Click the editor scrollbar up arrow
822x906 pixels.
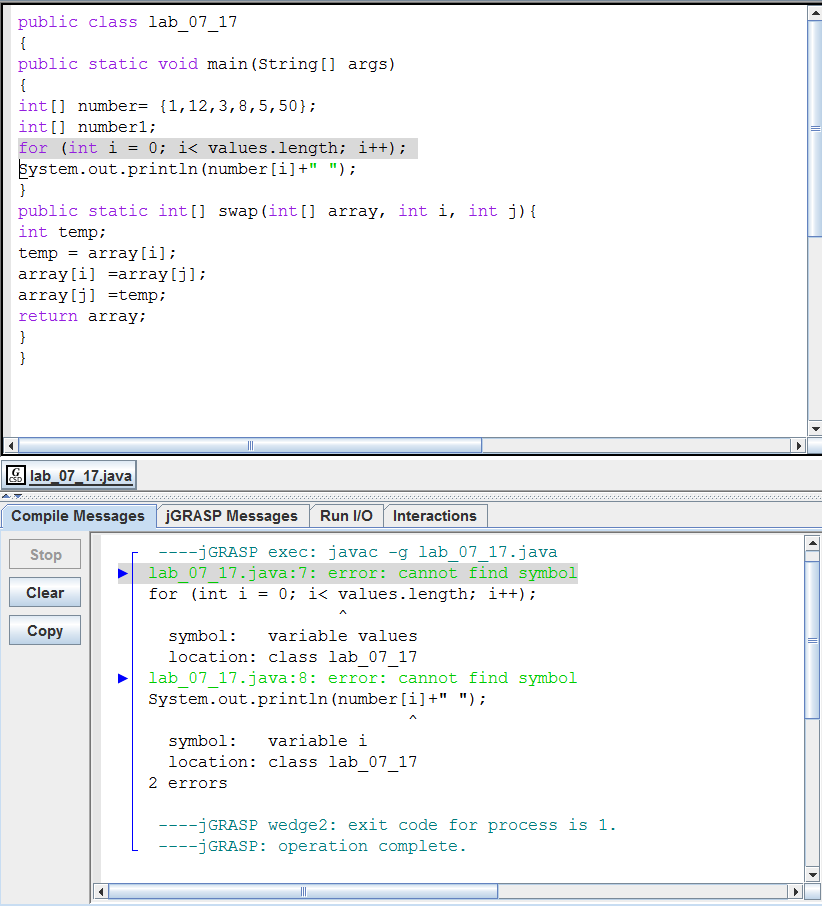pos(813,14)
